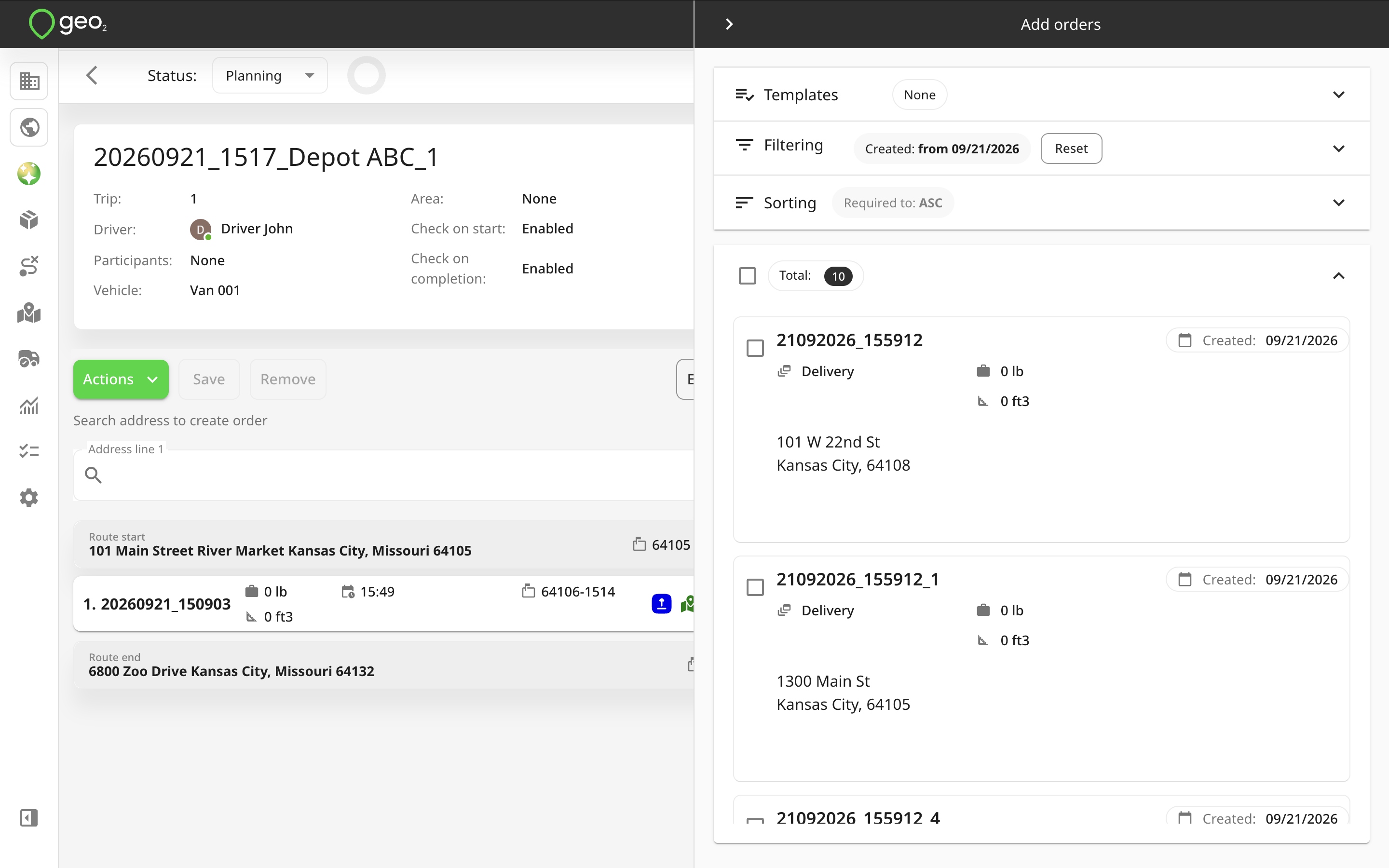This screenshot has width=1389, height=868.
Task: Click the Total 10 count badge
Action: click(838, 276)
